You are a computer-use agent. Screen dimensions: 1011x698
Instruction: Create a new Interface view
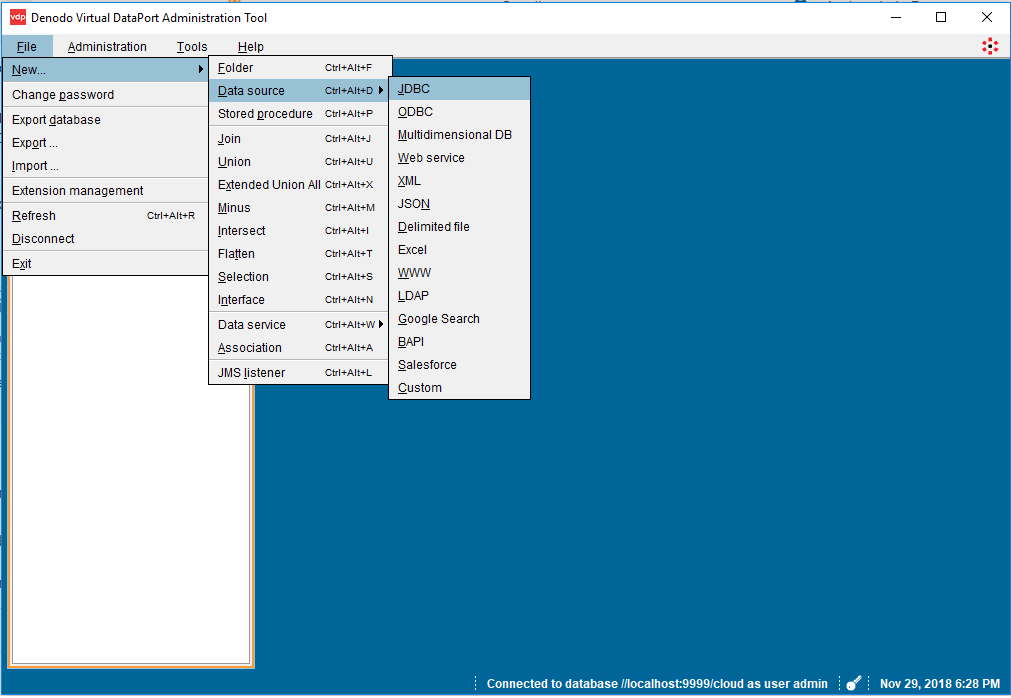tap(300, 300)
